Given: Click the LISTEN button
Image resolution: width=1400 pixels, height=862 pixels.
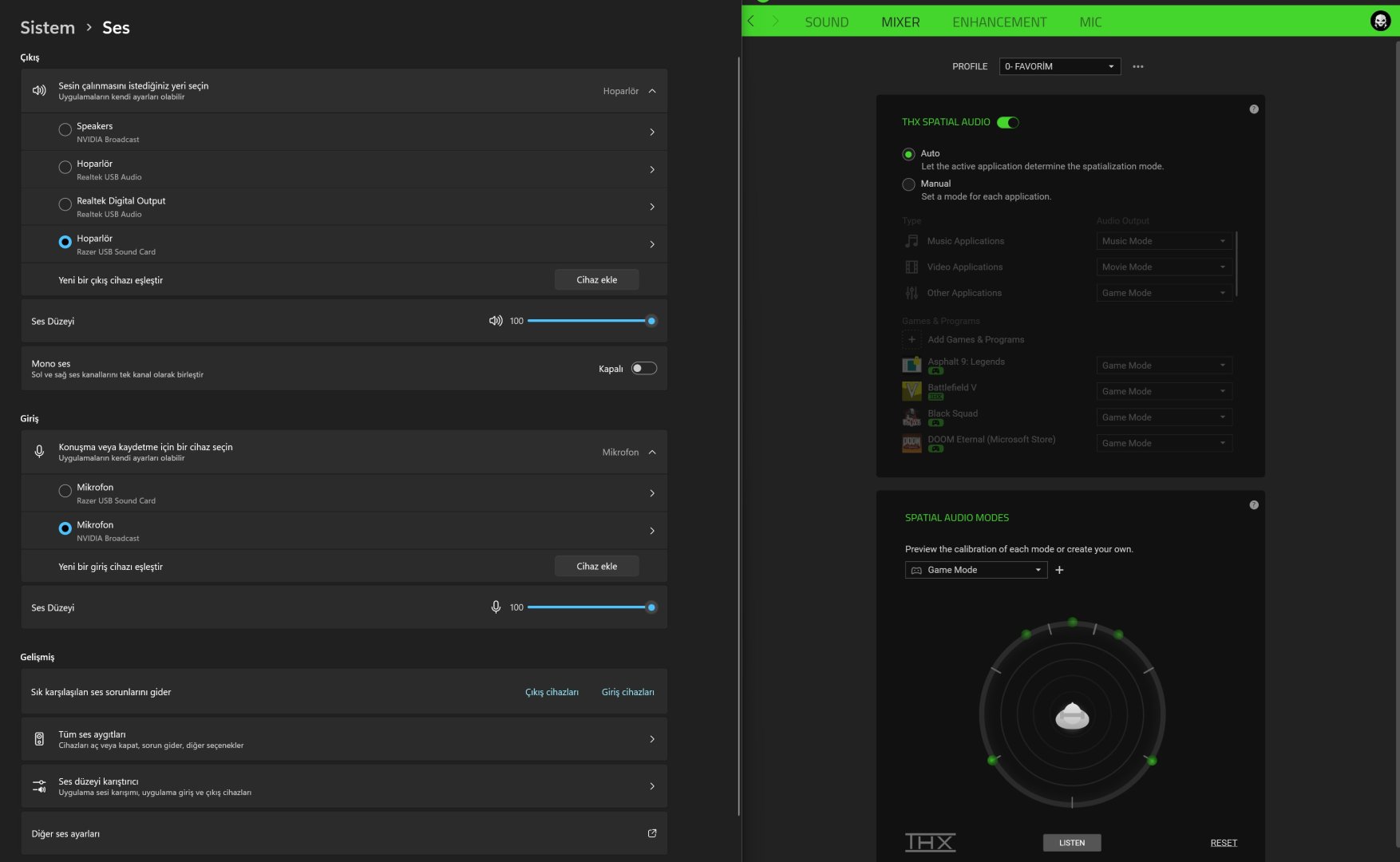Looking at the screenshot, I should (1072, 843).
